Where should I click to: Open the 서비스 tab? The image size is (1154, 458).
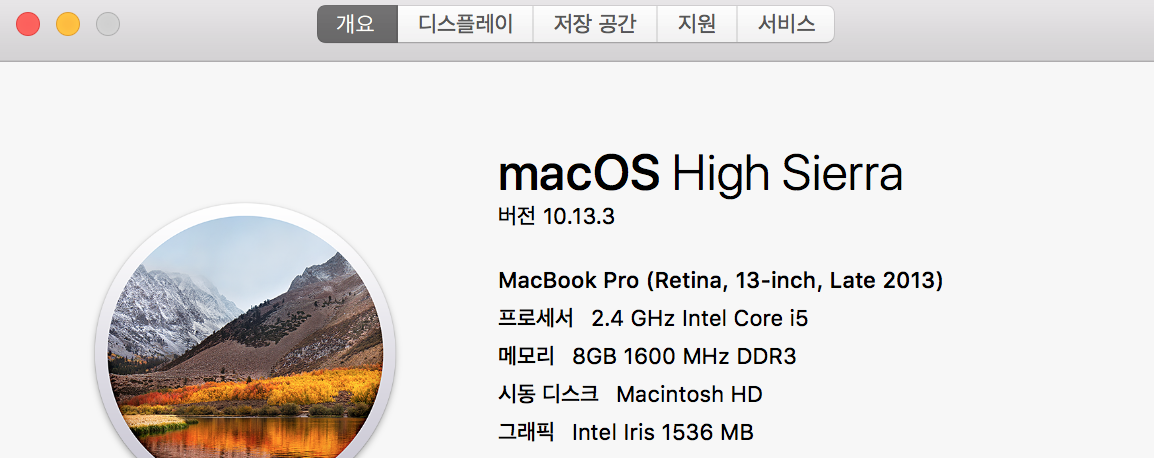[785, 25]
